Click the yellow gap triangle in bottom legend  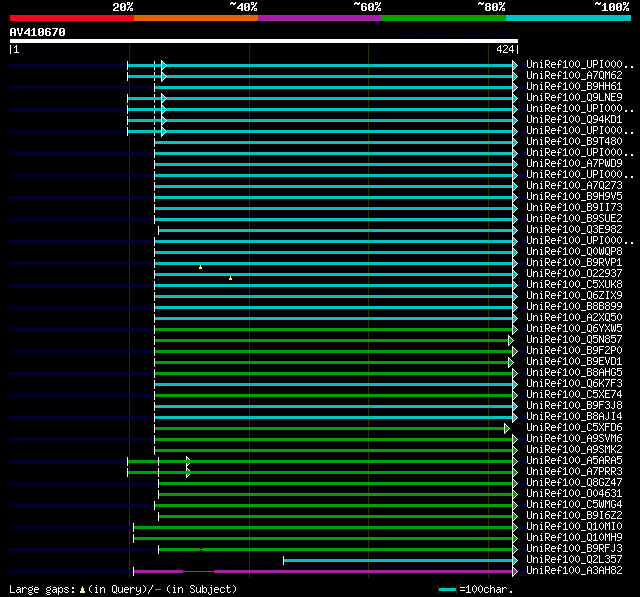tap(82, 589)
